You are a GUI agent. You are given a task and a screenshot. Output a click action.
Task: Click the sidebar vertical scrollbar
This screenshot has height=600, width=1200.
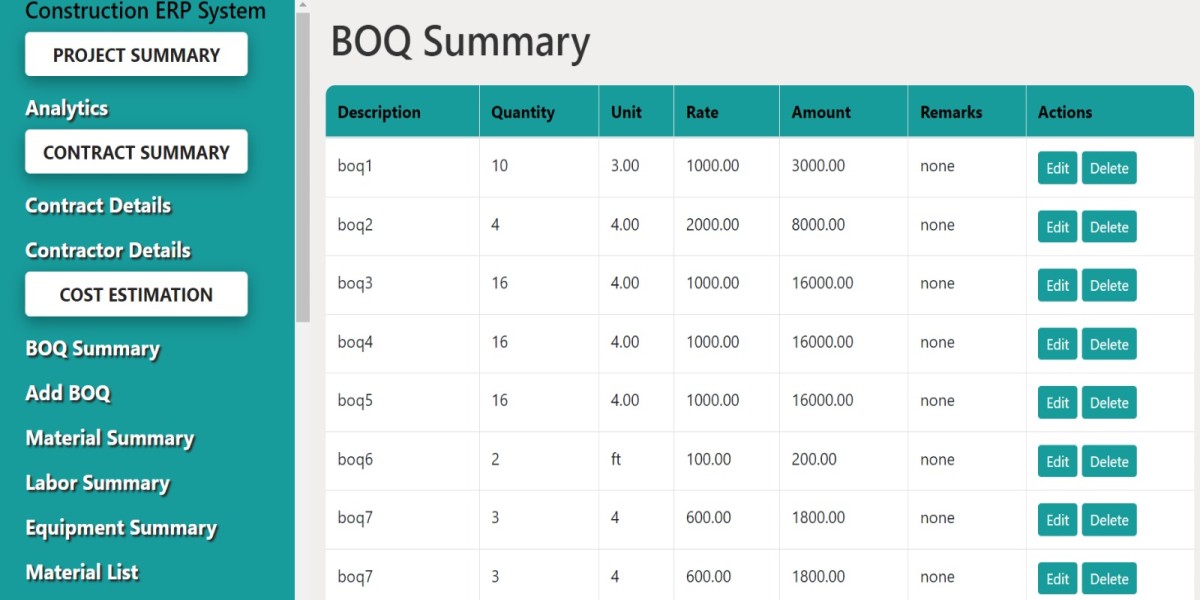point(302,166)
